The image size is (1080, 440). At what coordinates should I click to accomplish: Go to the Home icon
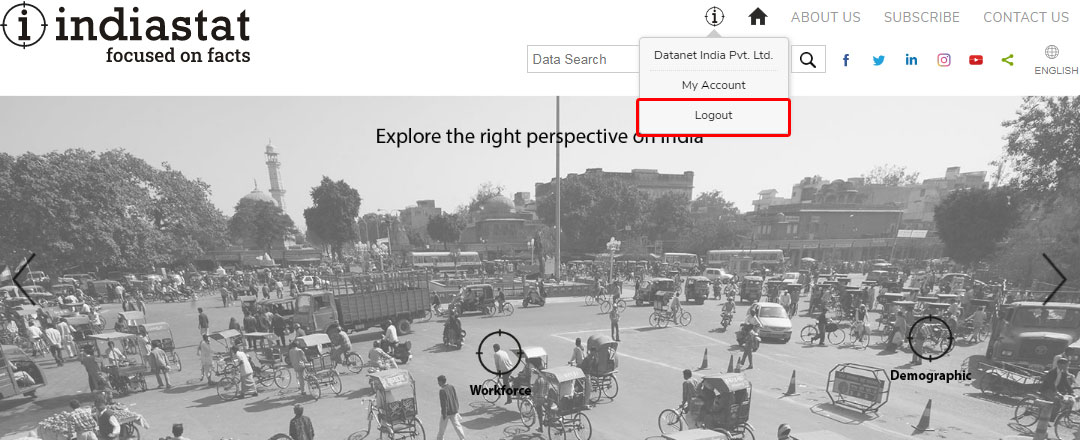(758, 16)
